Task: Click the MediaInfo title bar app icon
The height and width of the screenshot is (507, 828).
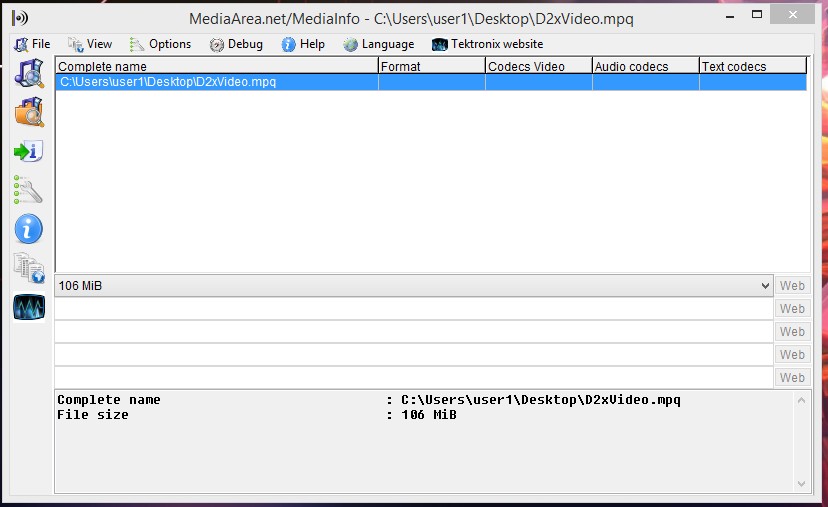Action: coord(20,18)
